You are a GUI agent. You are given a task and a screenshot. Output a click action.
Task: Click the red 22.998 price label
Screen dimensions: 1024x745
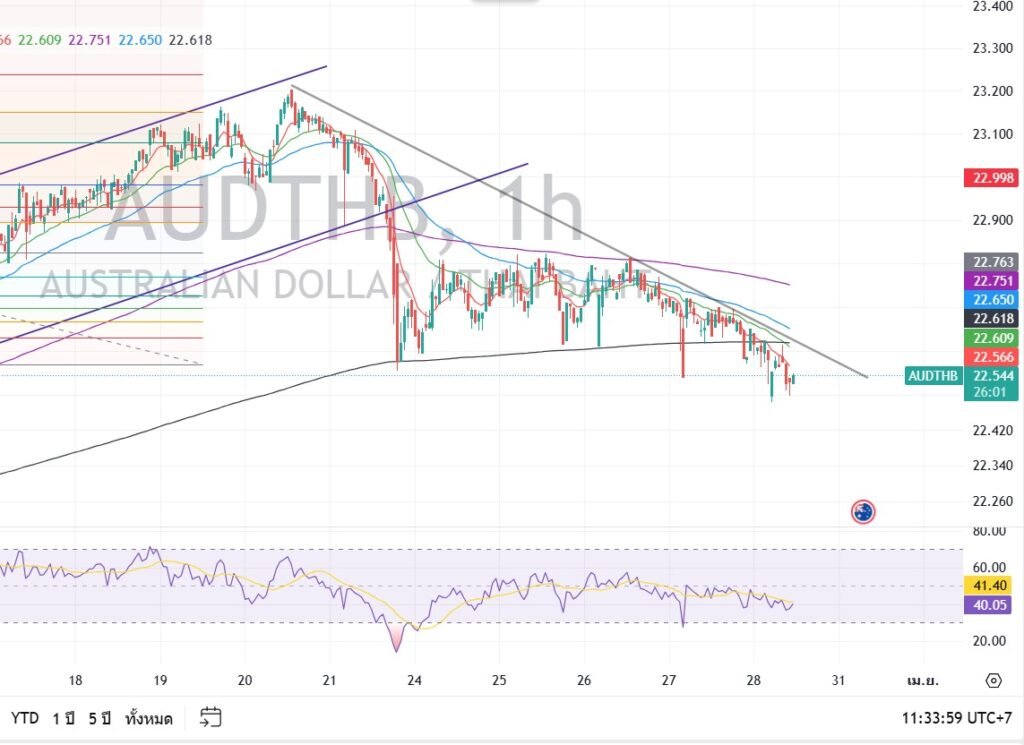click(991, 178)
